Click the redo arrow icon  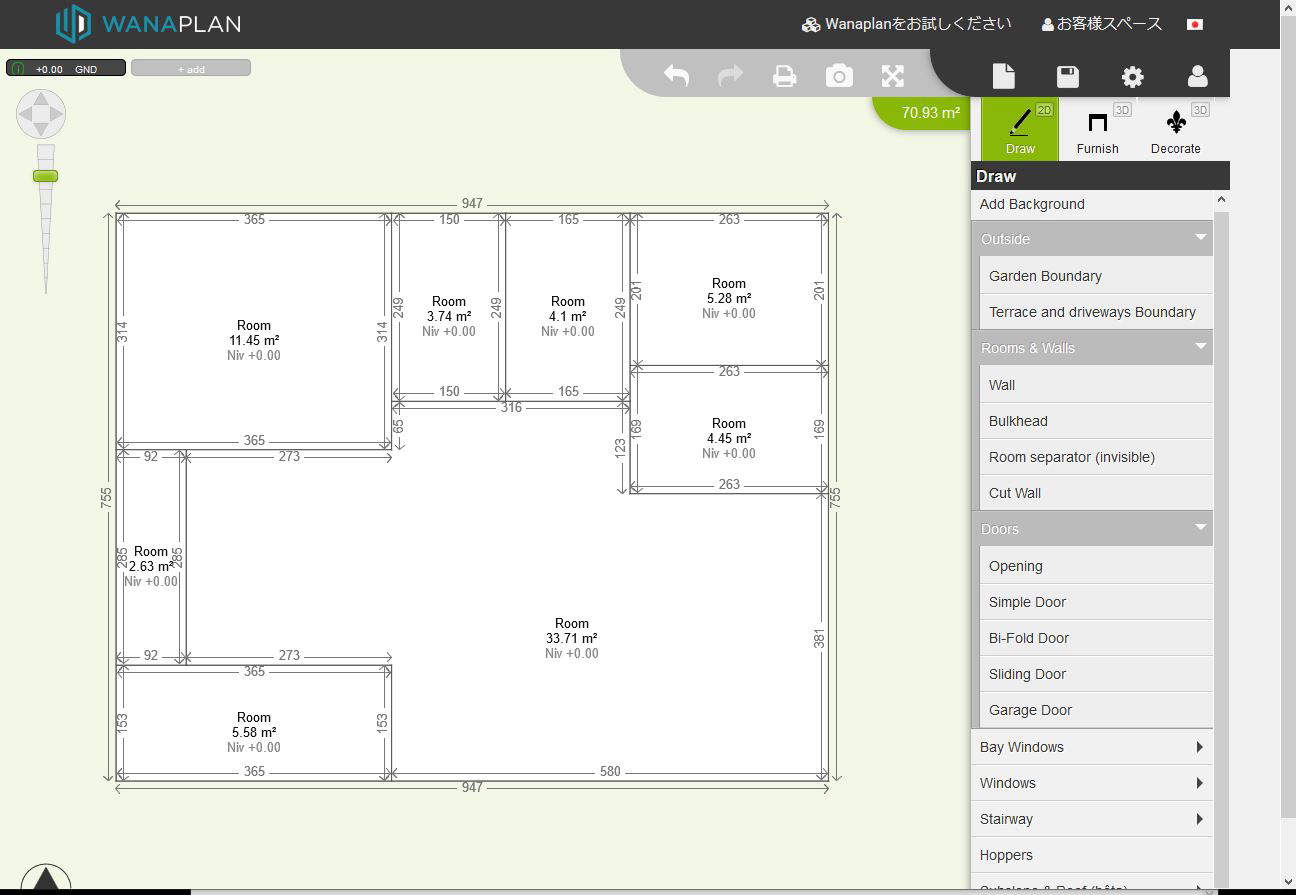click(731, 76)
